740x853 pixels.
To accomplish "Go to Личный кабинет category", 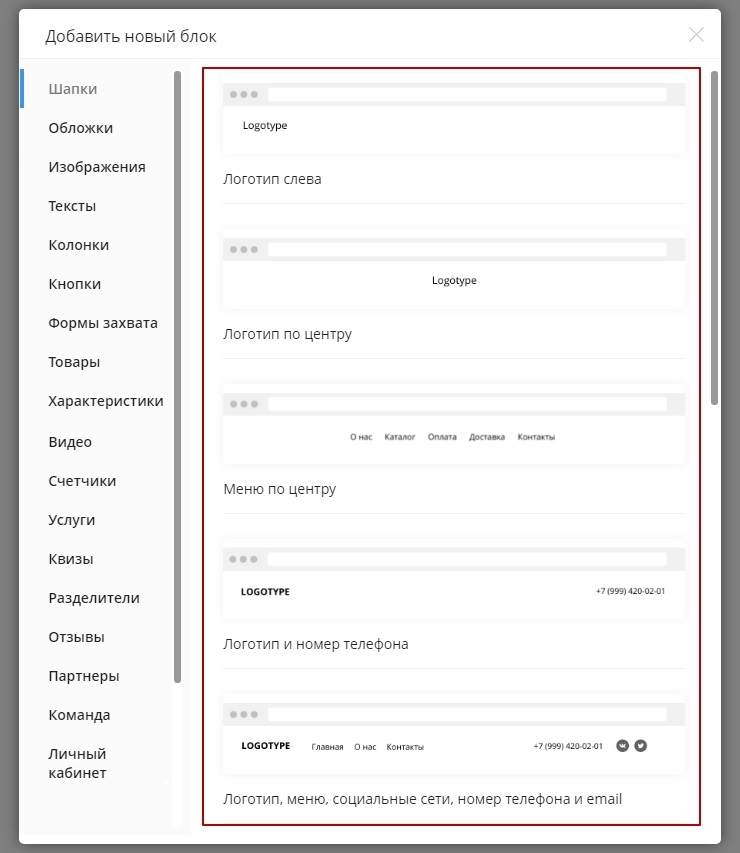I will coord(78,763).
